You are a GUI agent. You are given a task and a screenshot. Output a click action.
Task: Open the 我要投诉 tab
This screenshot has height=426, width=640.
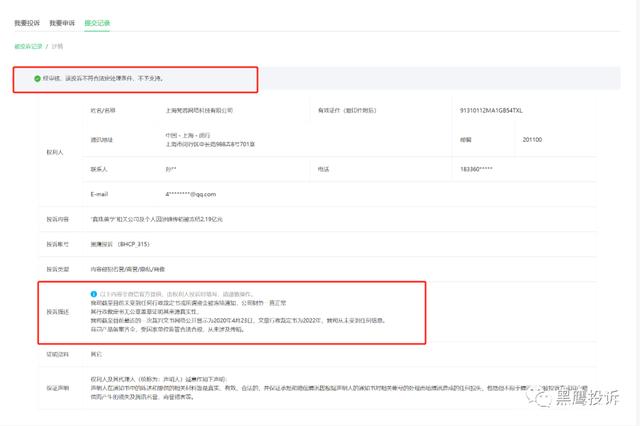click(x=27, y=23)
